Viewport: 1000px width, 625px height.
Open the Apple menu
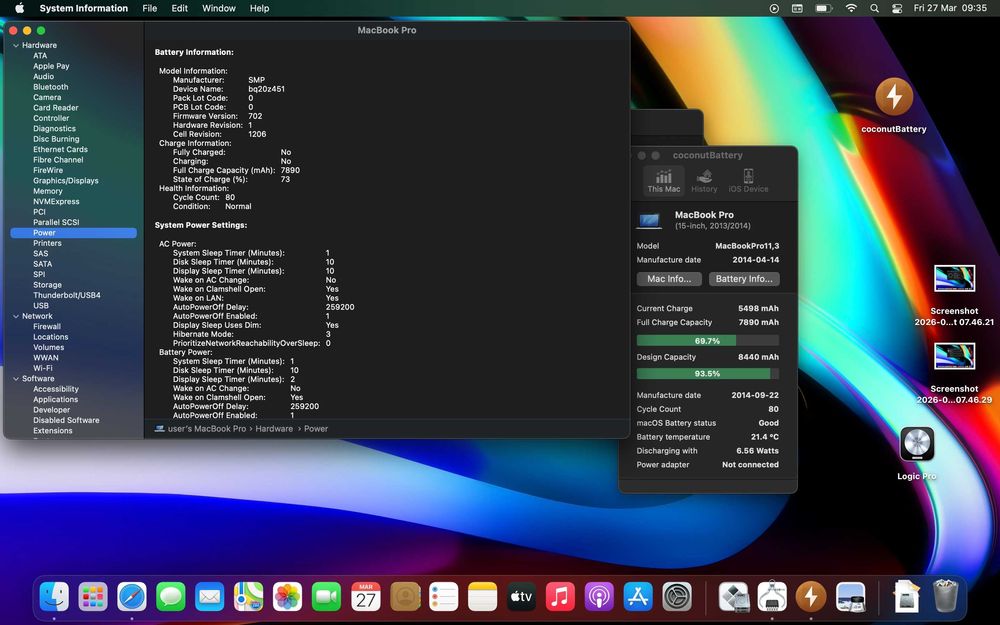pyautogui.click(x=19, y=8)
